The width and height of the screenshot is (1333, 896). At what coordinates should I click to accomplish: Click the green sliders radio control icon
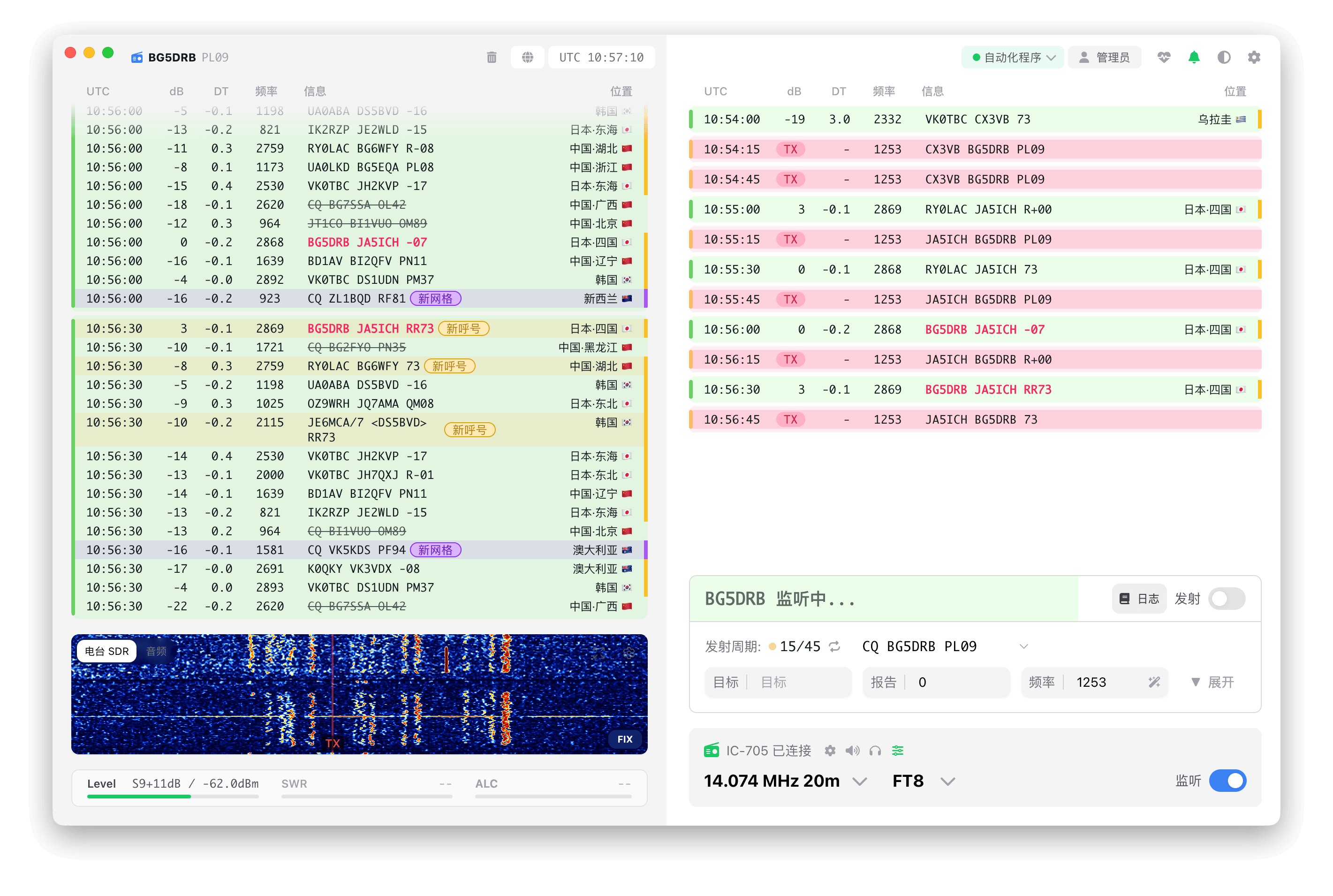898,751
